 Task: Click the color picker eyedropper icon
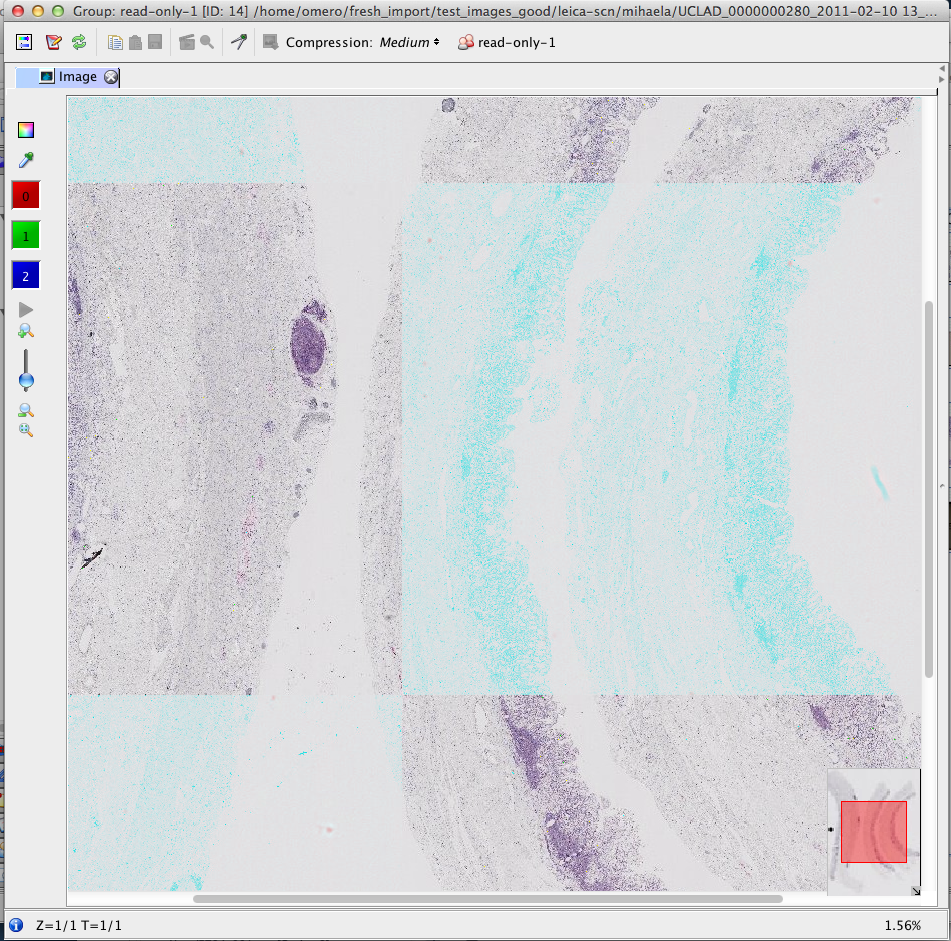tap(26, 160)
